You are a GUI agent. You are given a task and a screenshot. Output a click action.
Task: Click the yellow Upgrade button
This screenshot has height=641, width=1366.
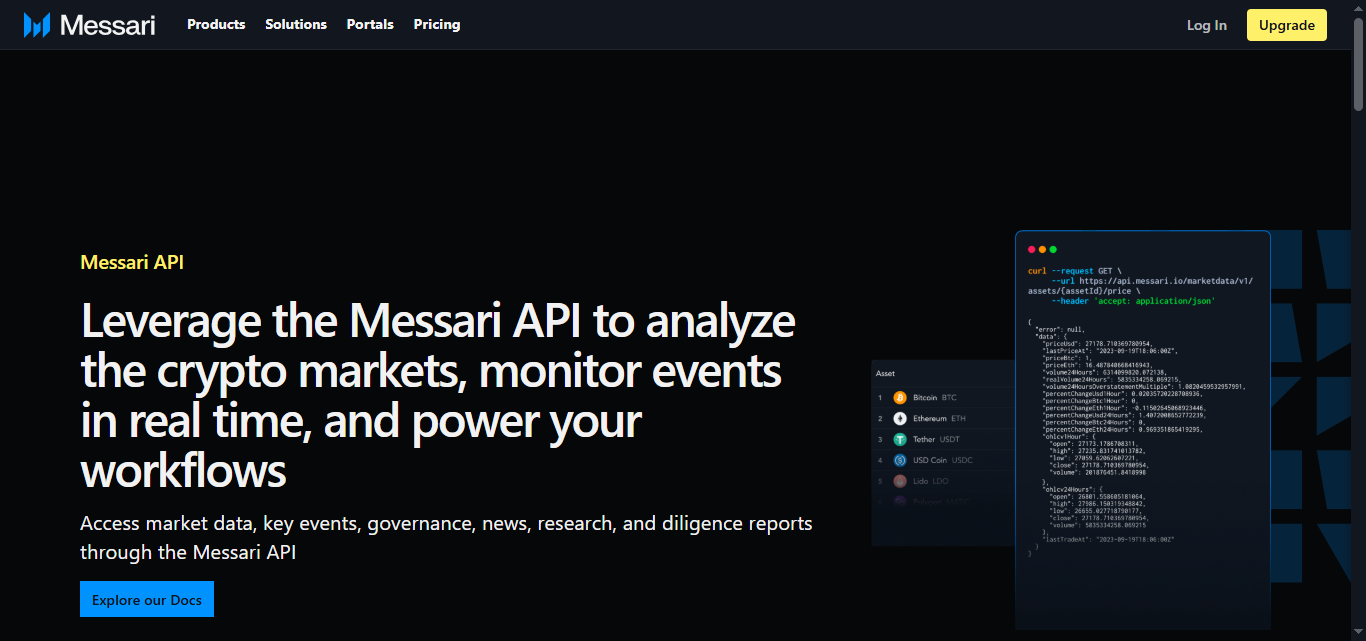coord(1287,25)
